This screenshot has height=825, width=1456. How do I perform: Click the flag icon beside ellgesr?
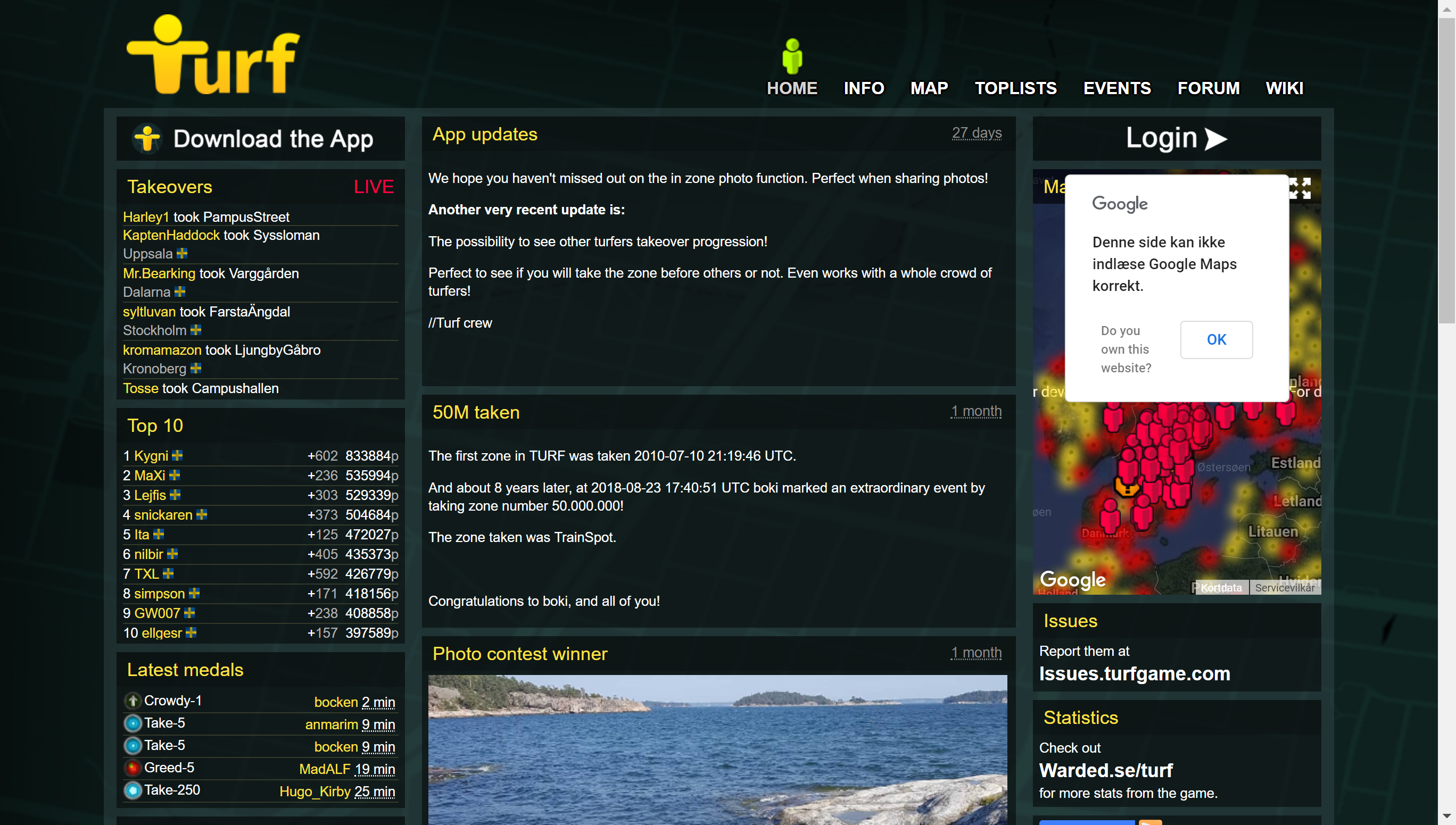pos(191,632)
